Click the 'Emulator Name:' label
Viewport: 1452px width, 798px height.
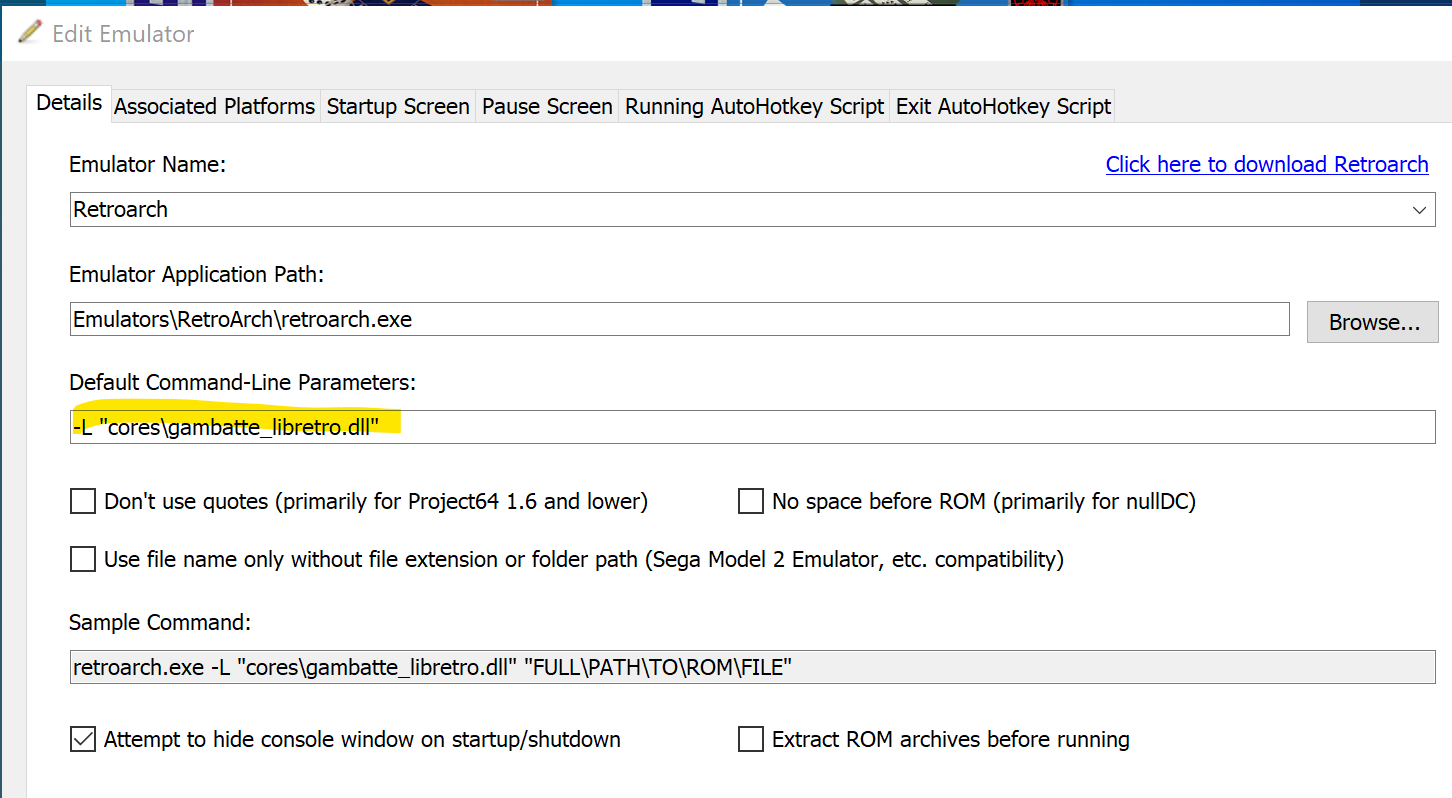[x=148, y=164]
